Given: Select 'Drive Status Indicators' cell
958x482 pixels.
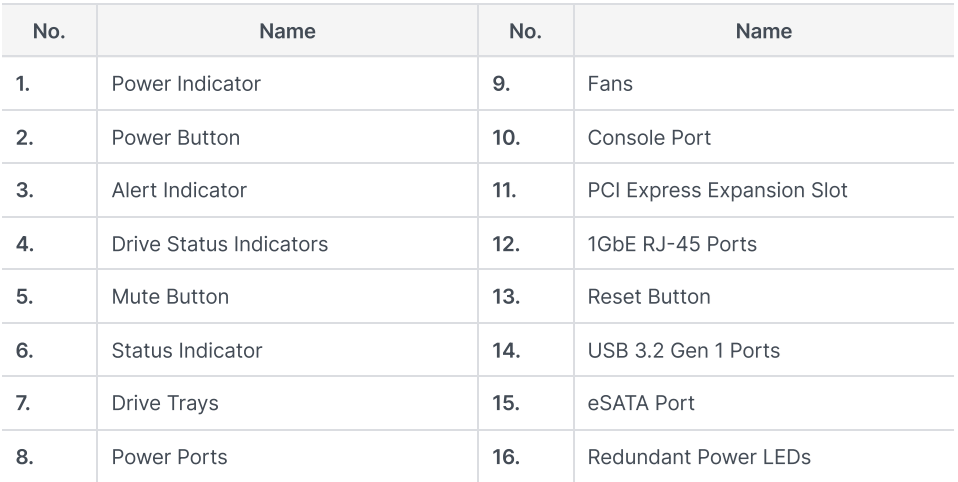Looking at the screenshot, I should pos(219,244).
